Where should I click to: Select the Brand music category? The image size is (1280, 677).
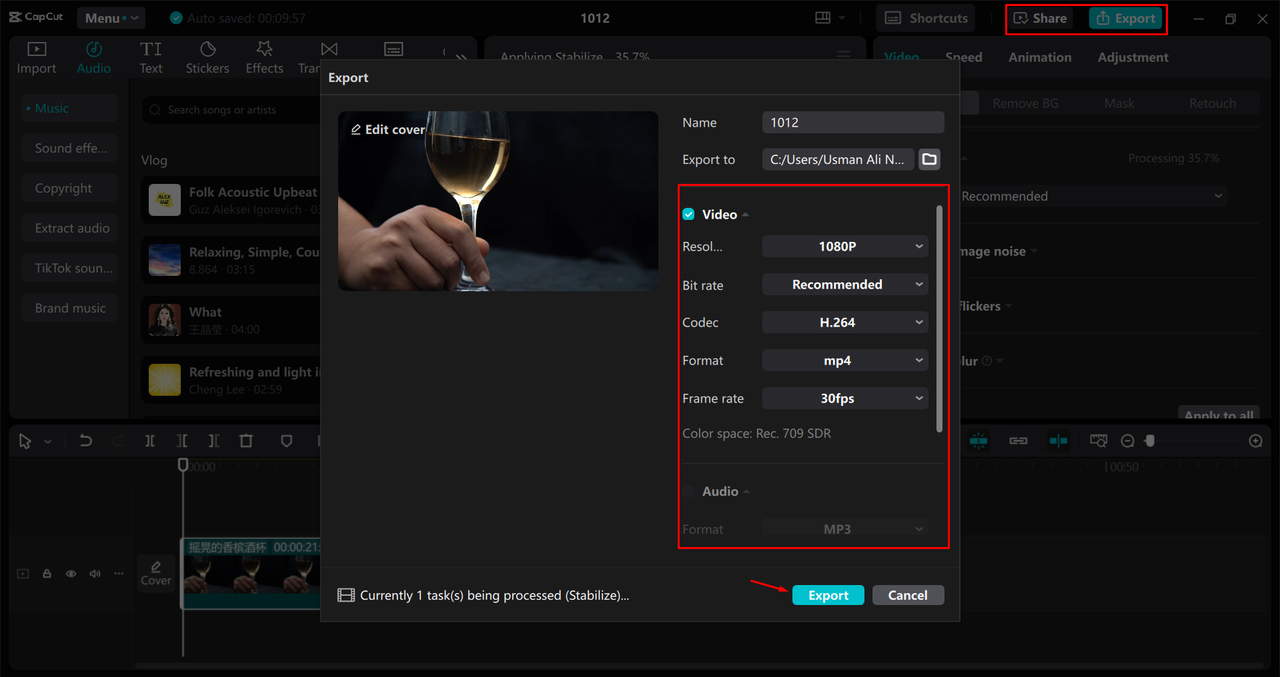(x=69, y=308)
